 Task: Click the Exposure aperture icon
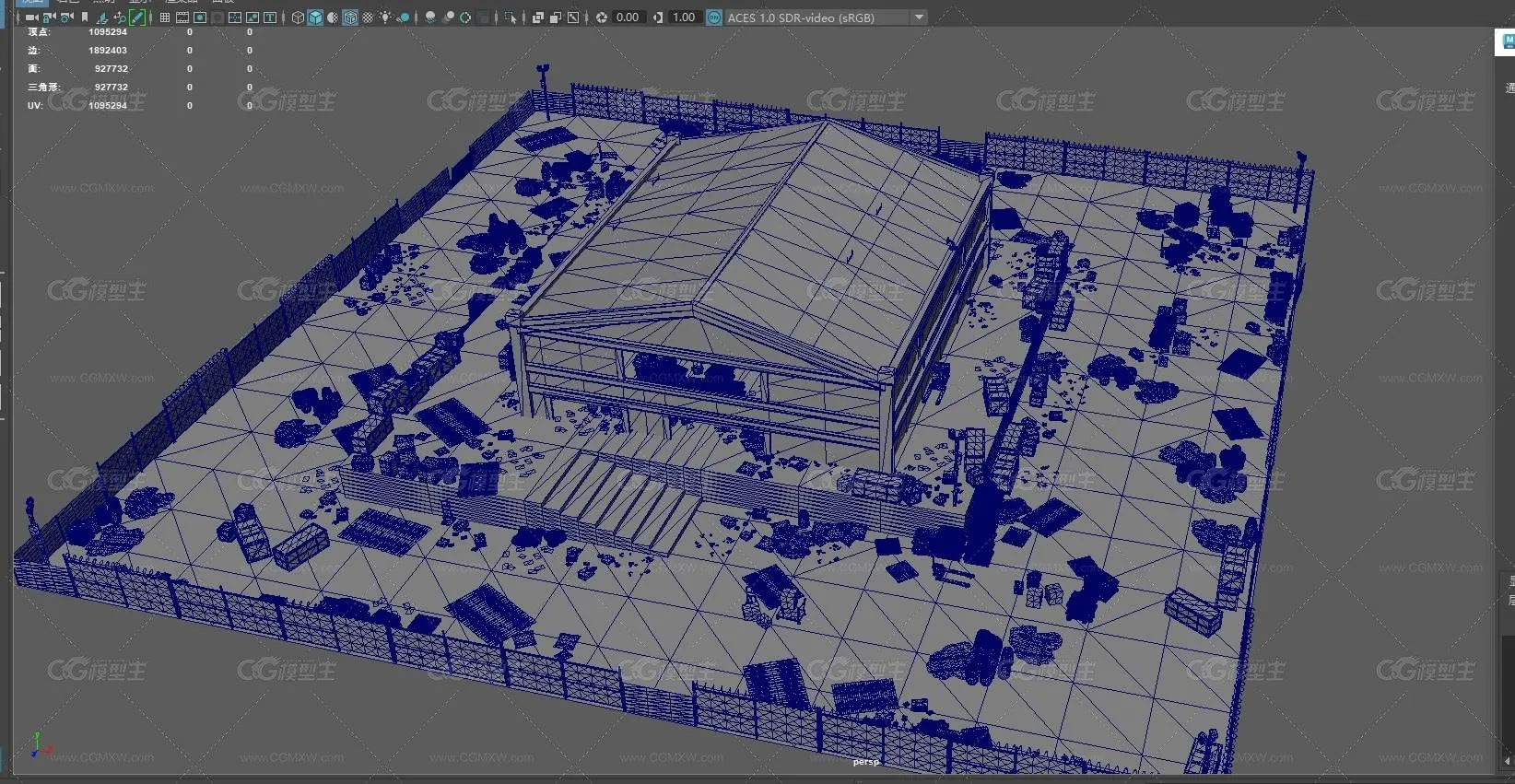coord(602,18)
